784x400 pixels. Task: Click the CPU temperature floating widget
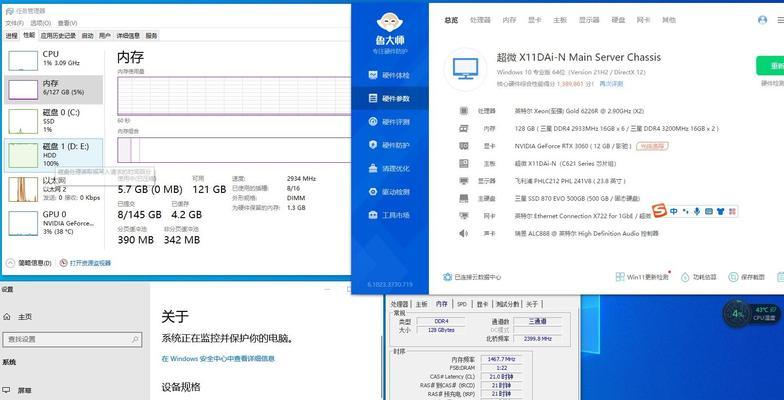(x=752, y=314)
